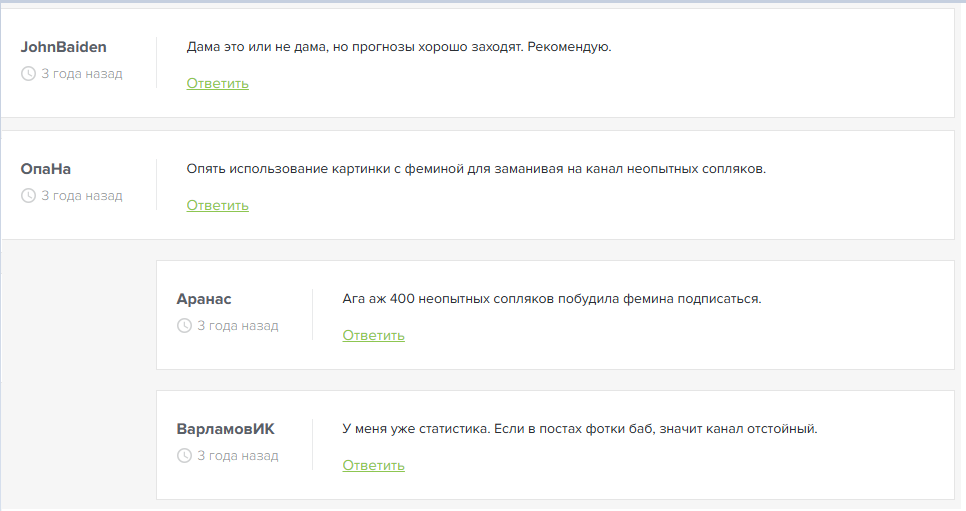
Task: Click the '3 года назад' timestamp under ОпаНа
Action: click(x=82, y=196)
